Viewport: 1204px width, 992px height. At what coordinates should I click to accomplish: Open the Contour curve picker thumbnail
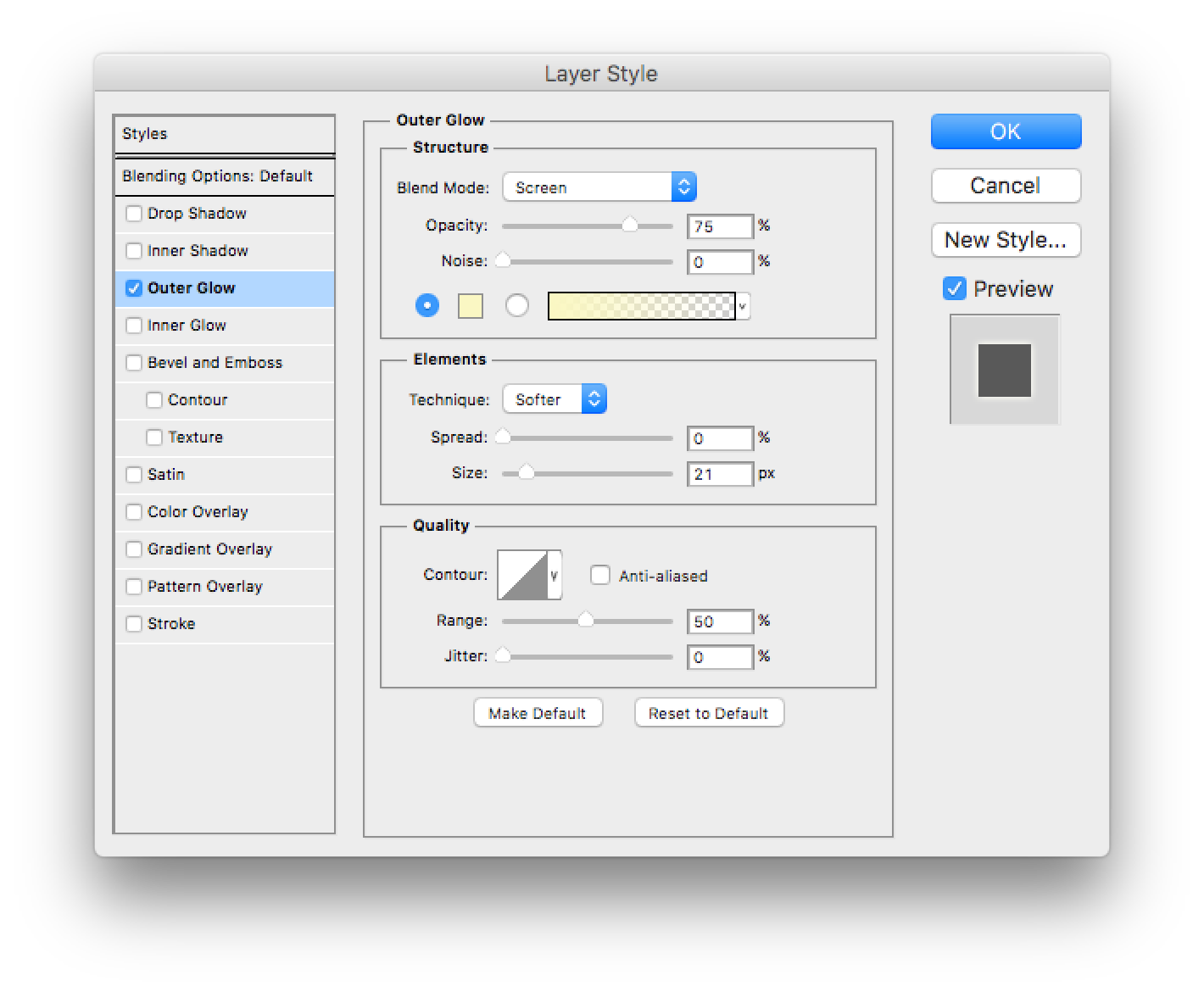coord(522,575)
